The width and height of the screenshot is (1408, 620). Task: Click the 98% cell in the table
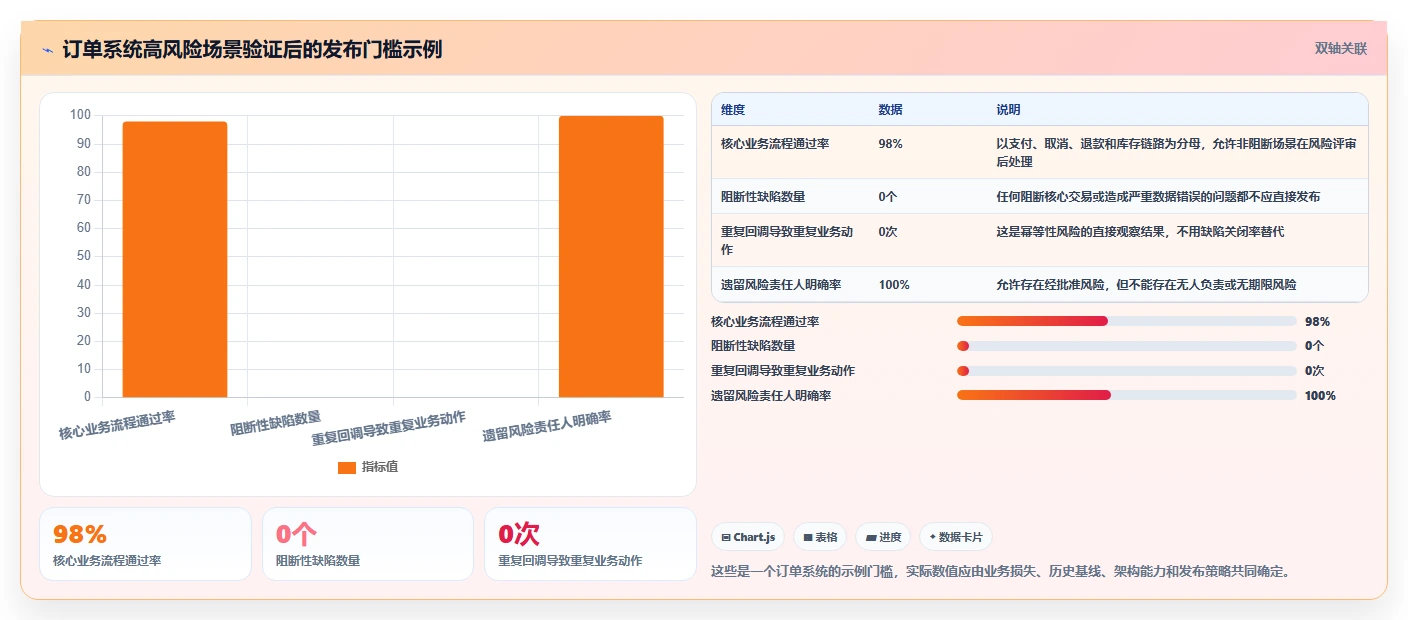coord(890,144)
